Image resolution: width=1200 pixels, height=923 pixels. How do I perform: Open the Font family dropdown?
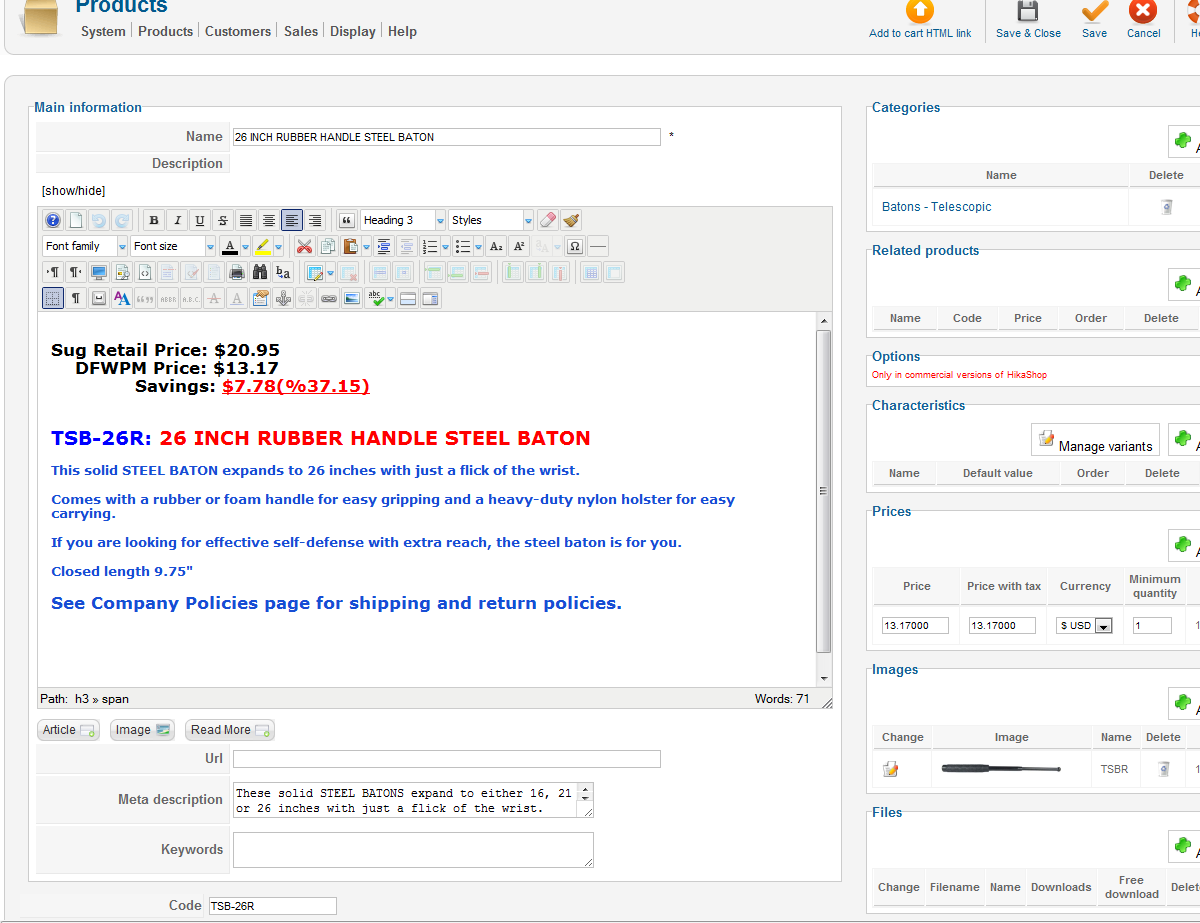pos(86,246)
